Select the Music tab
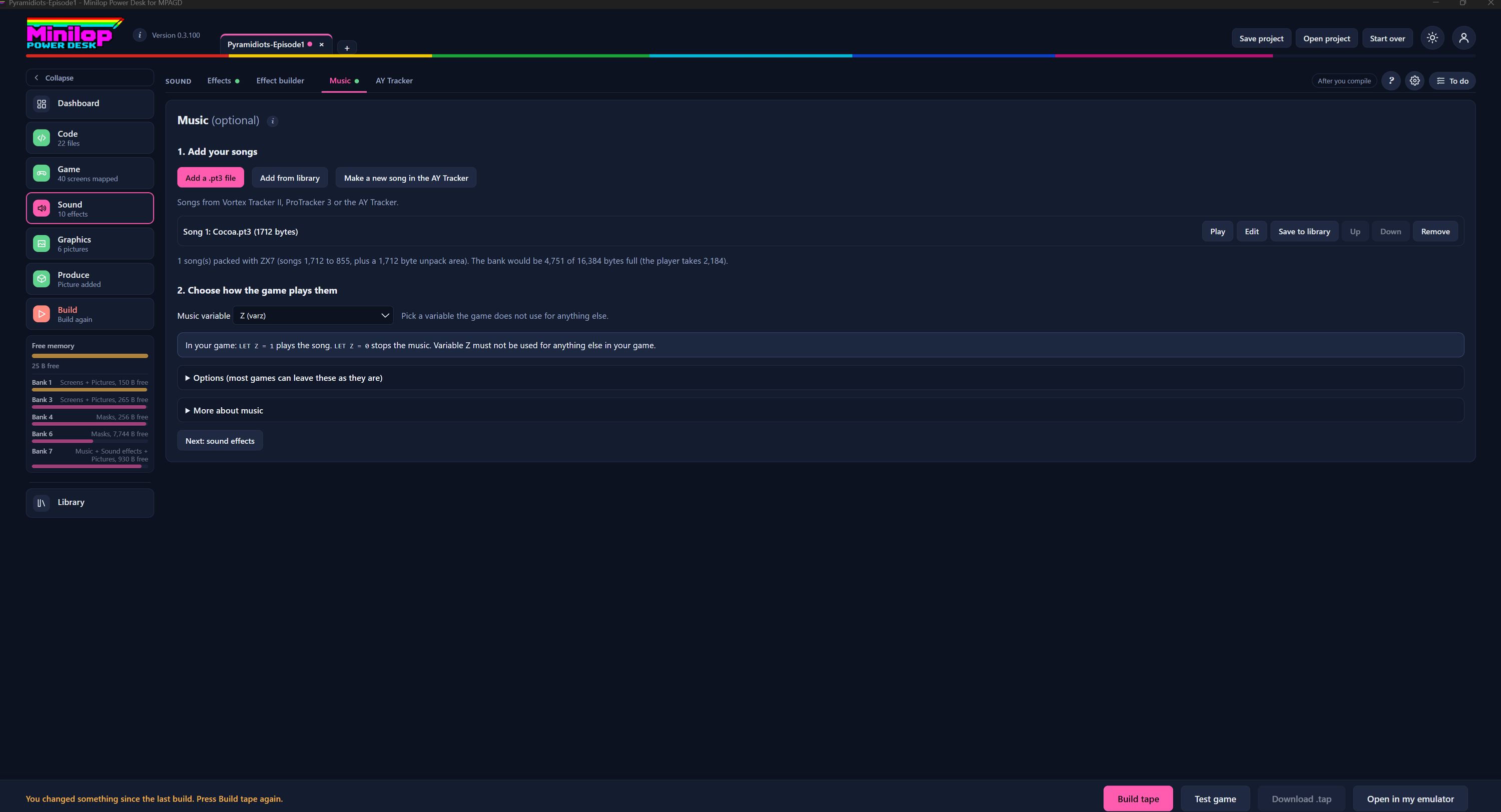Image resolution: width=1501 pixels, height=812 pixels. click(x=344, y=81)
